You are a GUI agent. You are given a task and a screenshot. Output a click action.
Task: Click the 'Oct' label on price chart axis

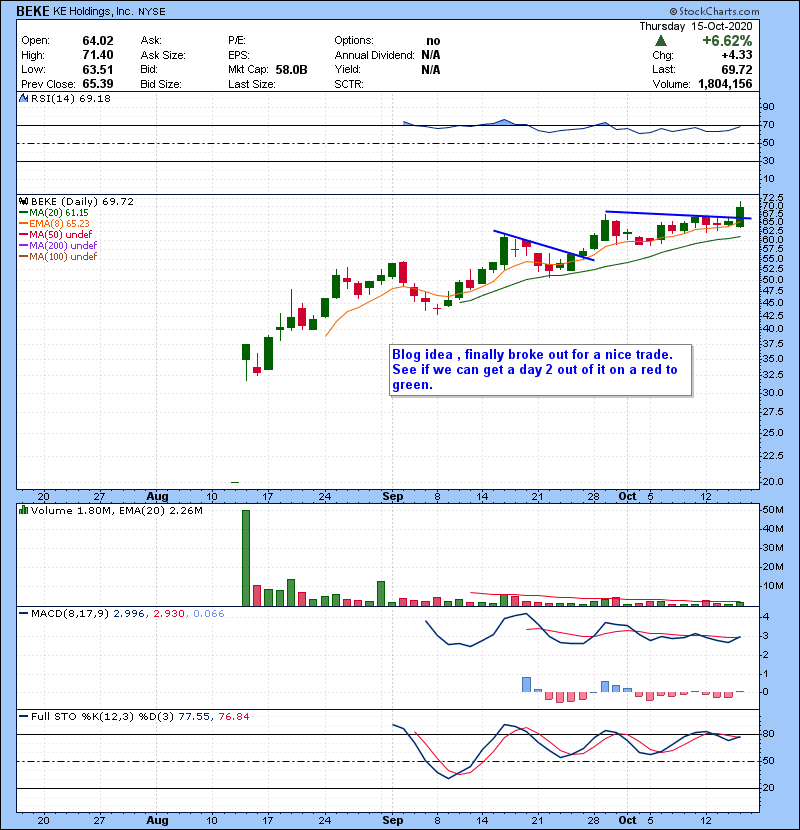coord(627,497)
